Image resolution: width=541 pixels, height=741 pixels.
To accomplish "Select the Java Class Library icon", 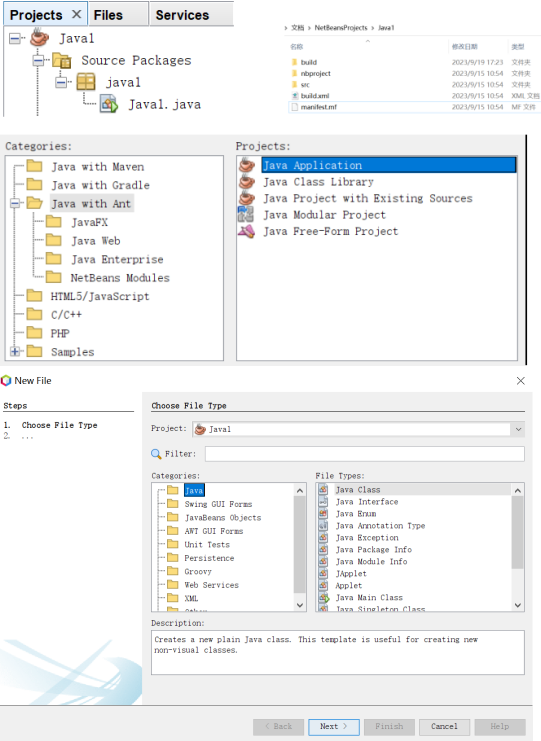I will click(x=246, y=181).
